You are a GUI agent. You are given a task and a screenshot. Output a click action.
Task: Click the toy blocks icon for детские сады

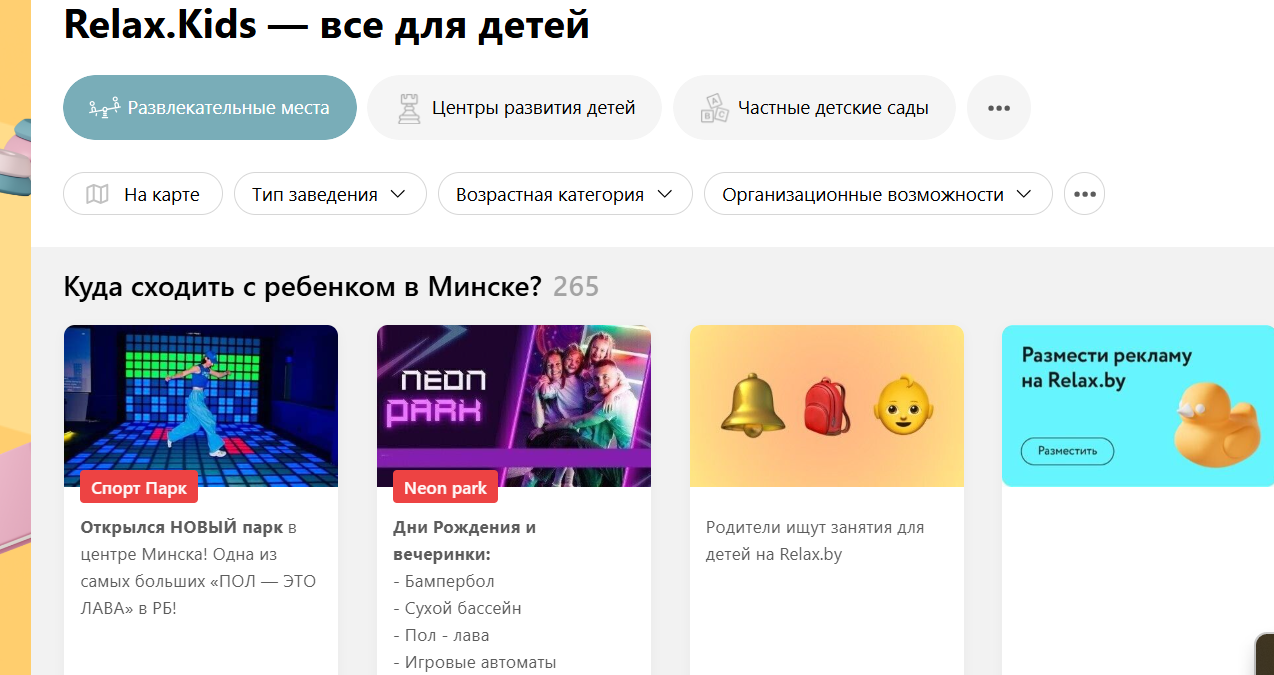pos(714,108)
